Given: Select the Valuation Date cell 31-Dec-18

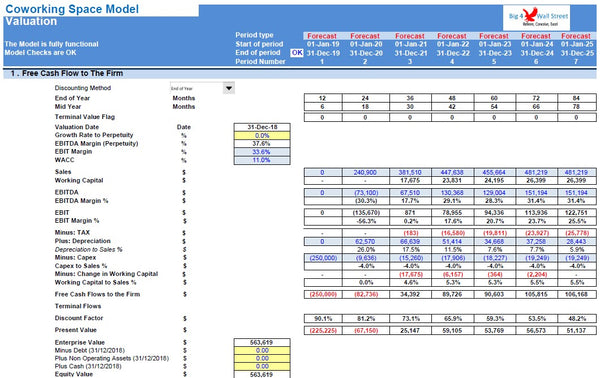Looking at the screenshot, I should click(262, 127).
